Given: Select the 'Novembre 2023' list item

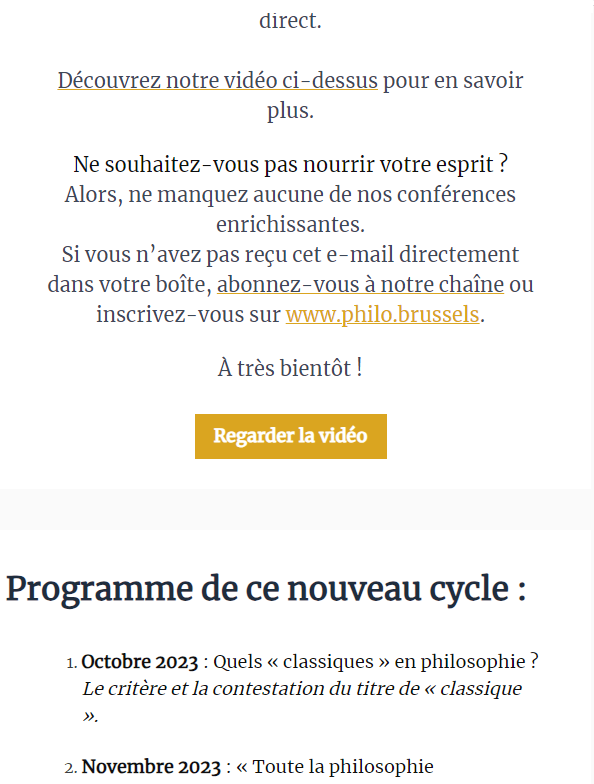Looking at the screenshot, I should point(258,766).
